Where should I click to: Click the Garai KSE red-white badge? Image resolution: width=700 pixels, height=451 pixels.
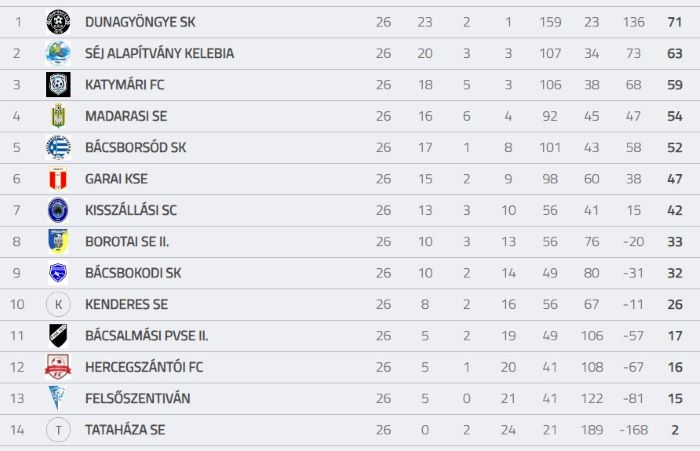[x=58, y=179]
